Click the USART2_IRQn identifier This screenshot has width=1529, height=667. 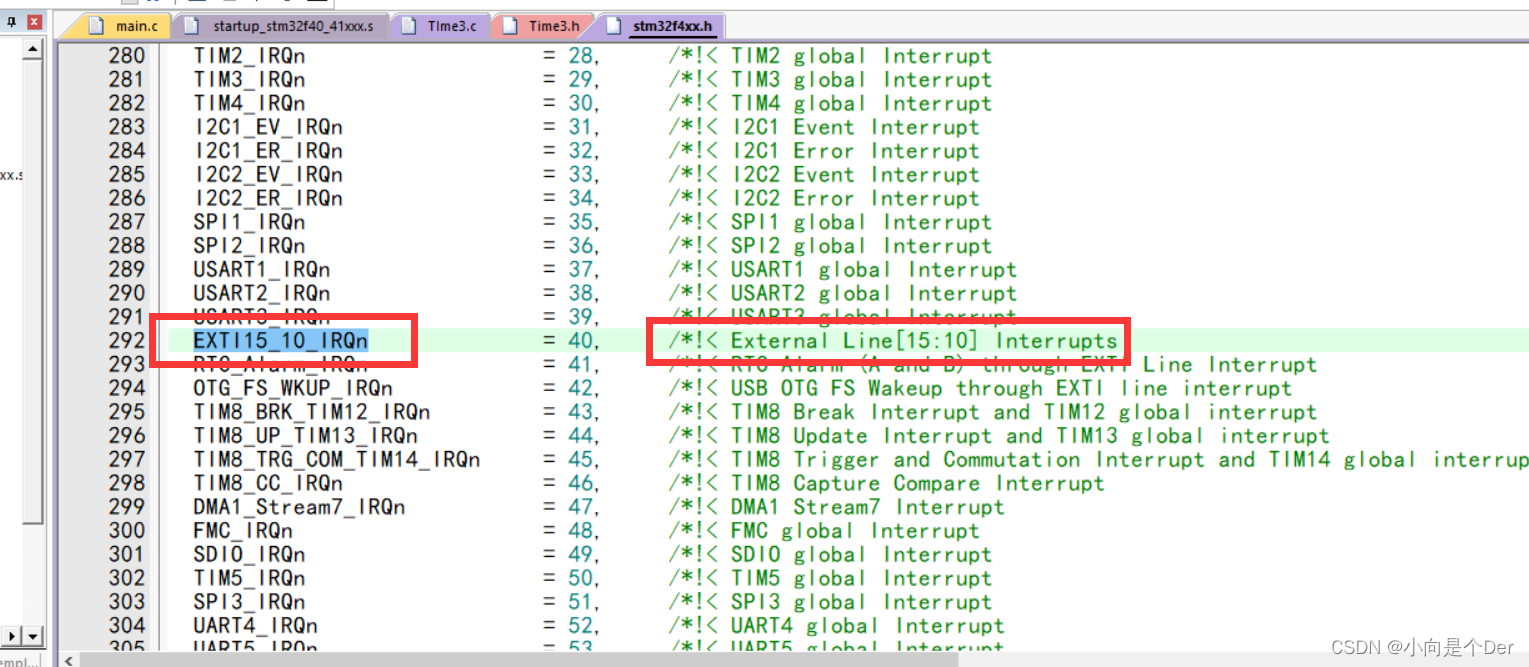[262, 294]
